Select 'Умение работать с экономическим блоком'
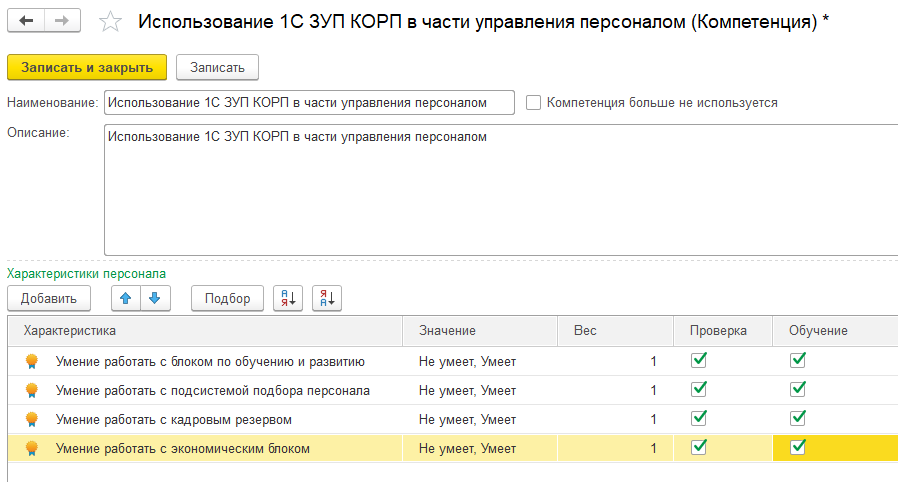Image resolution: width=898 pixels, height=482 pixels. [x=183, y=449]
